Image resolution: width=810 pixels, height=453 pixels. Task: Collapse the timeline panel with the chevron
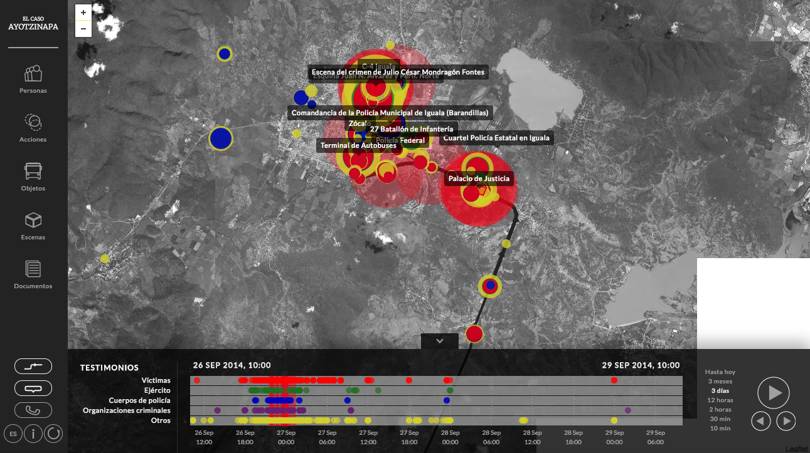pyautogui.click(x=439, y=341)
